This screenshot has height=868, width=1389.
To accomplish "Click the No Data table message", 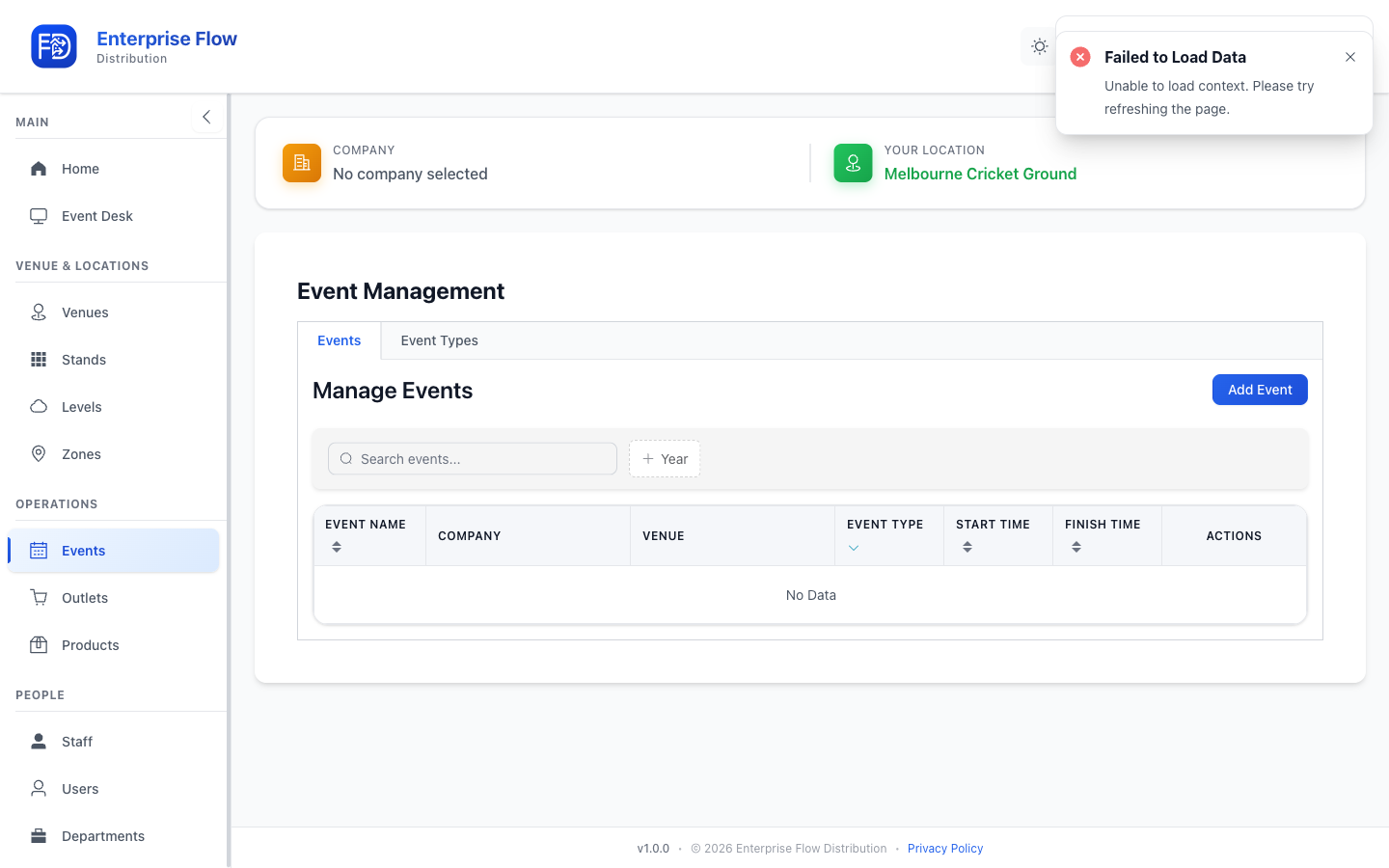I will click(811, 595).
